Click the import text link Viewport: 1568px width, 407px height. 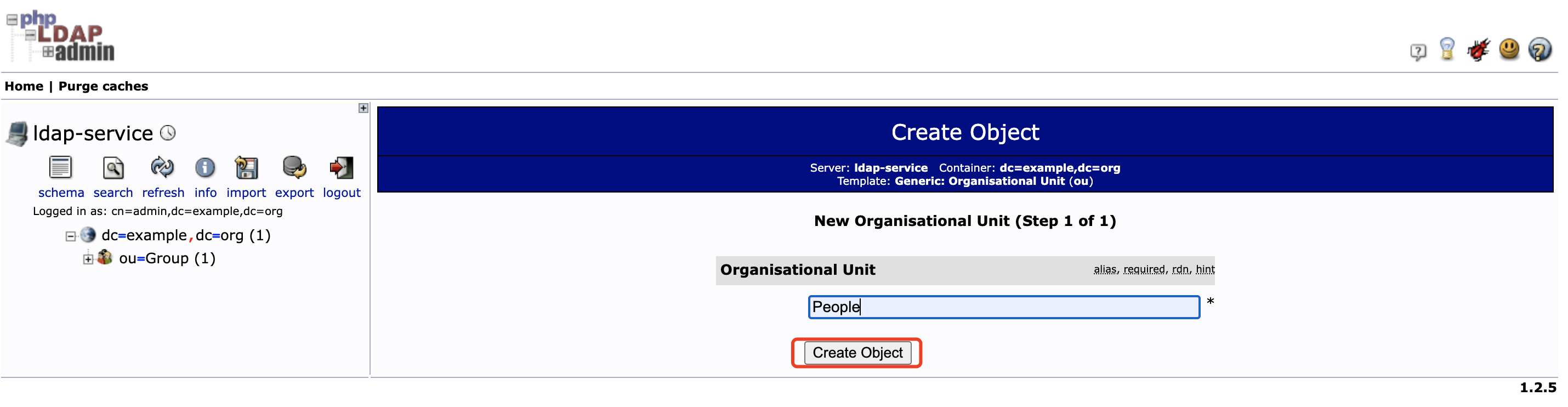click(x=246, y=193)
